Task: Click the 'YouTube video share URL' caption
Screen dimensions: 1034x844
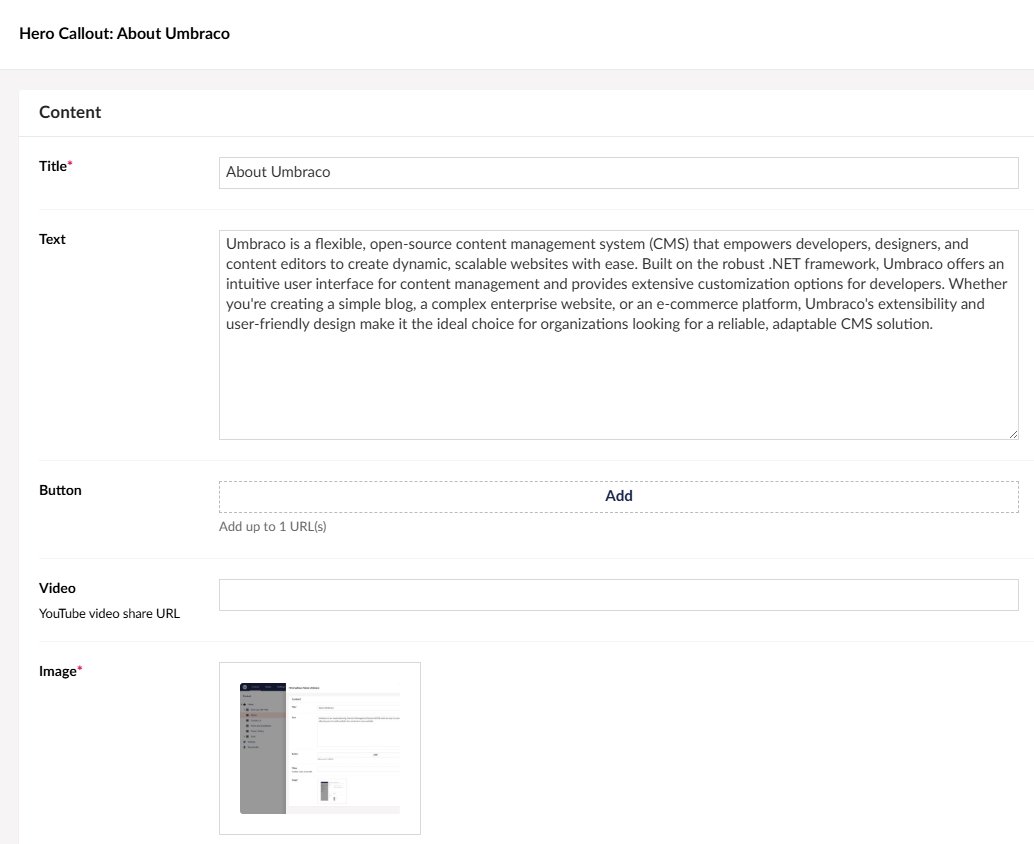Action: pyautogui.click(x=110, y=613)
